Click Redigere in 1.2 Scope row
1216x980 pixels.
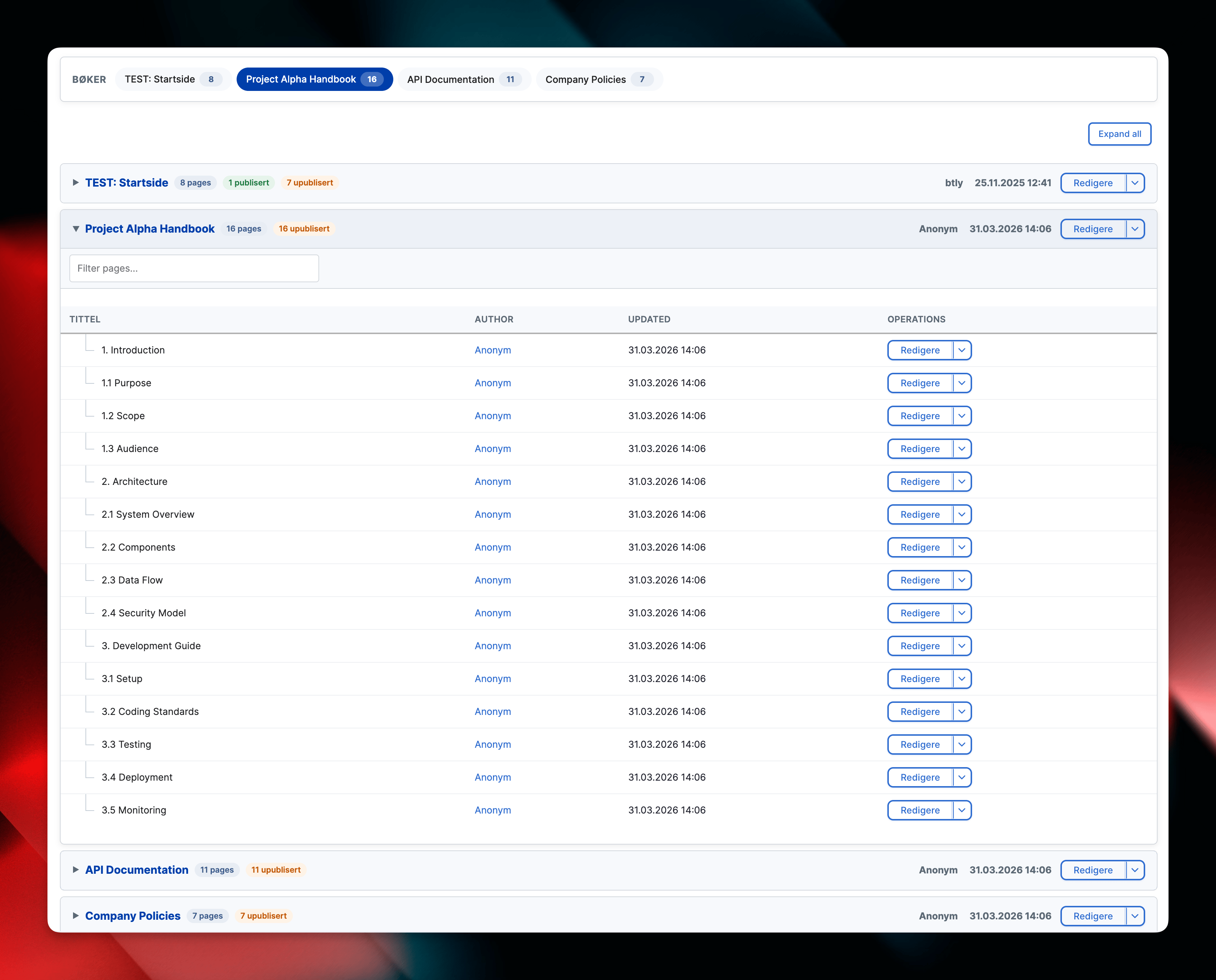(x=919, y=416)
